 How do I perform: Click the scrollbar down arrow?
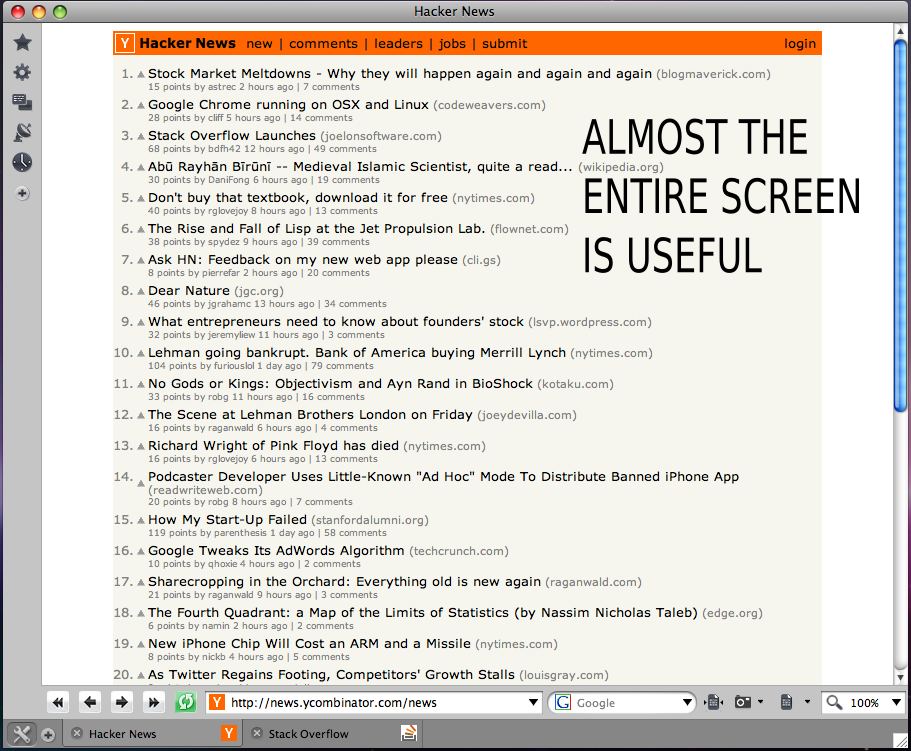901,677
